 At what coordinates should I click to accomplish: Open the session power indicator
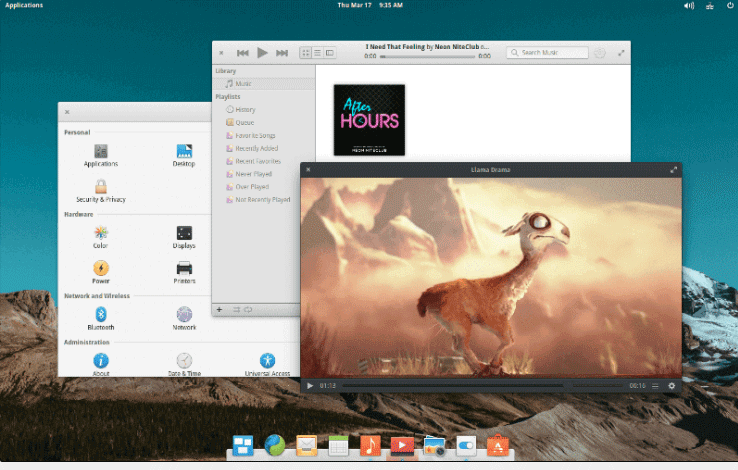click(730, 6)
